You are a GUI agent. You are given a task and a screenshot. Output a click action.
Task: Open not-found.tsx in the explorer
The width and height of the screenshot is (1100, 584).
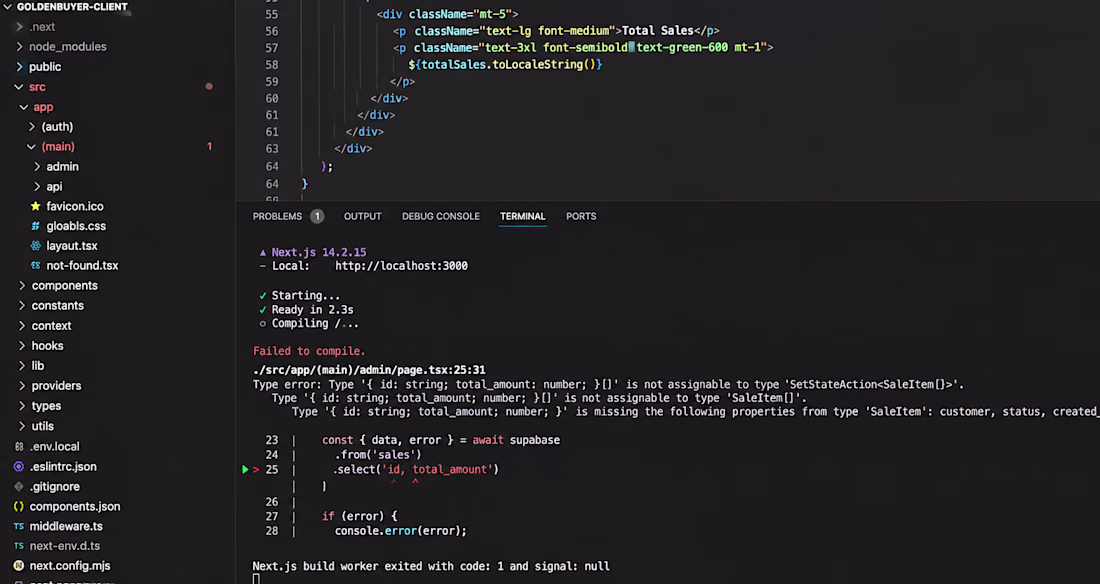[82, 265]
